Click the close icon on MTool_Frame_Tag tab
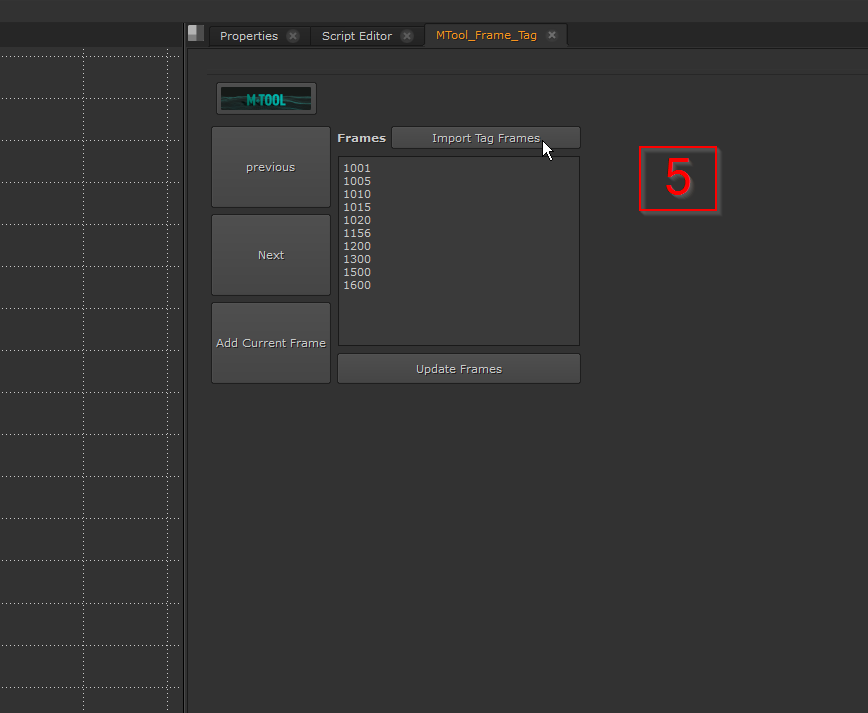The height and width of the screenshot is (713, 868). 552,34
